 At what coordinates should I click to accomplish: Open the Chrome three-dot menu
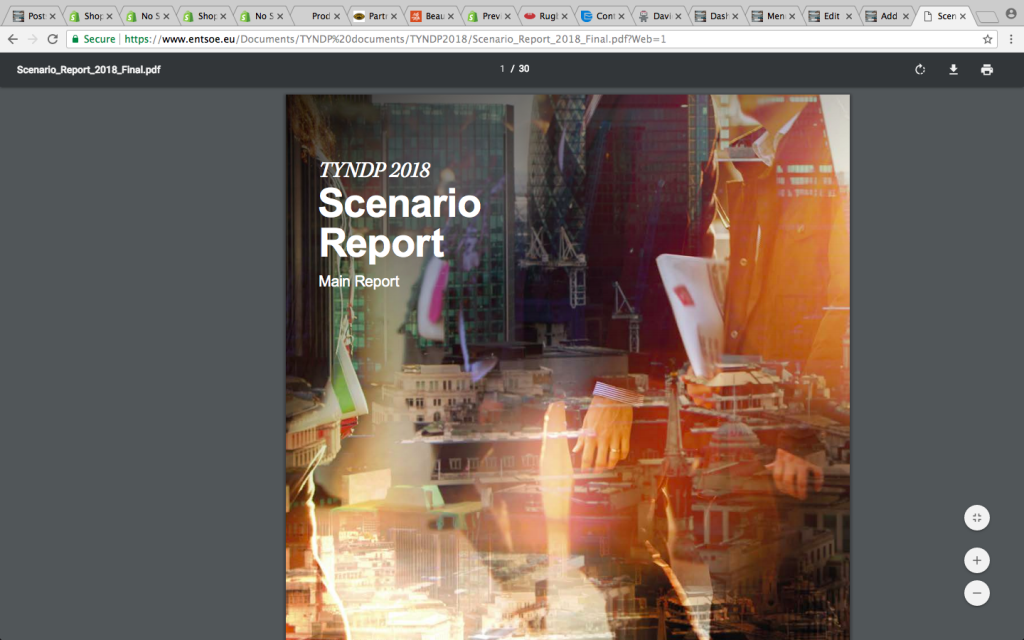pyautogui.click(x=1010, y=39)
